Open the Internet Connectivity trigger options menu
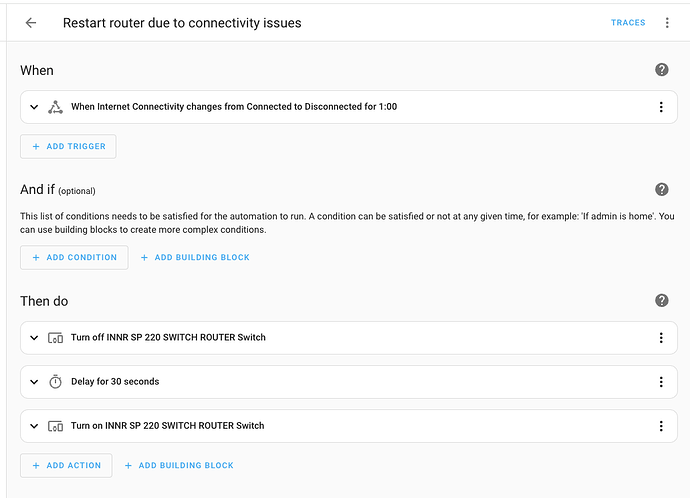Screen dimensions: 690x498 click(661, 107)
